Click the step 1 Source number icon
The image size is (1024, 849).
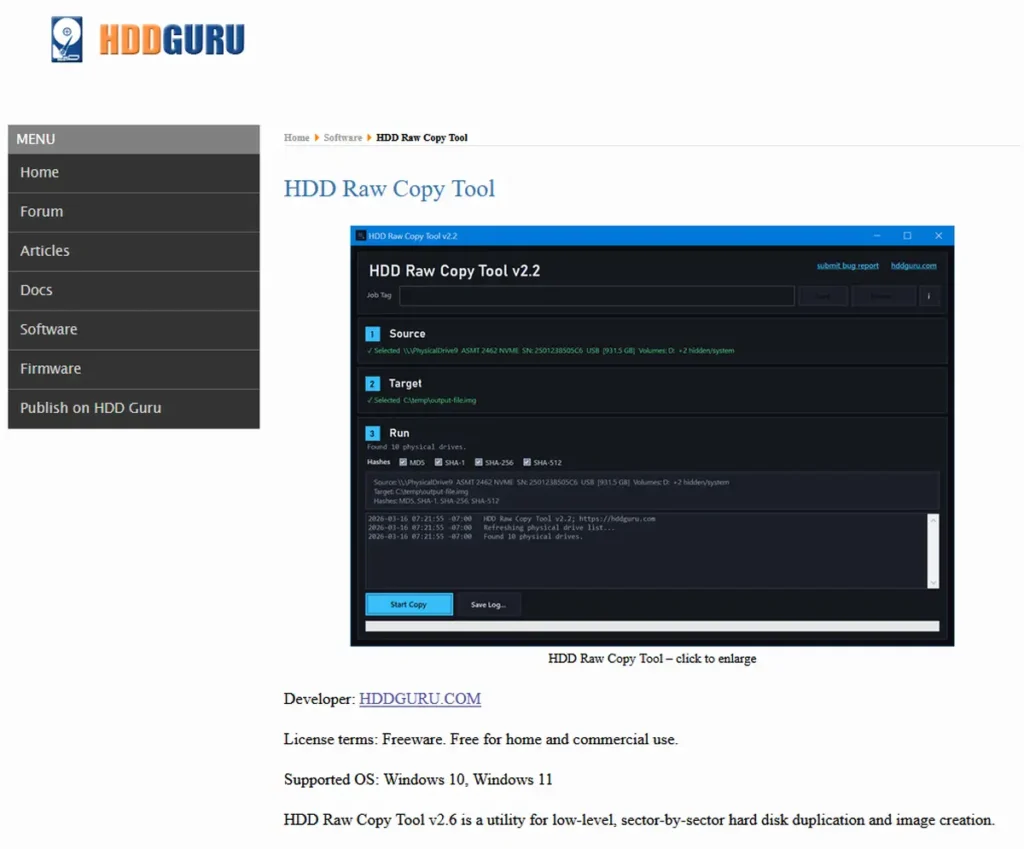[372, 334]
